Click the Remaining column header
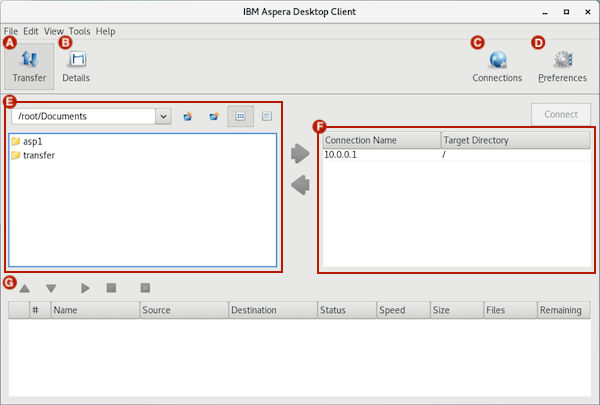 [x=564, y=310]
